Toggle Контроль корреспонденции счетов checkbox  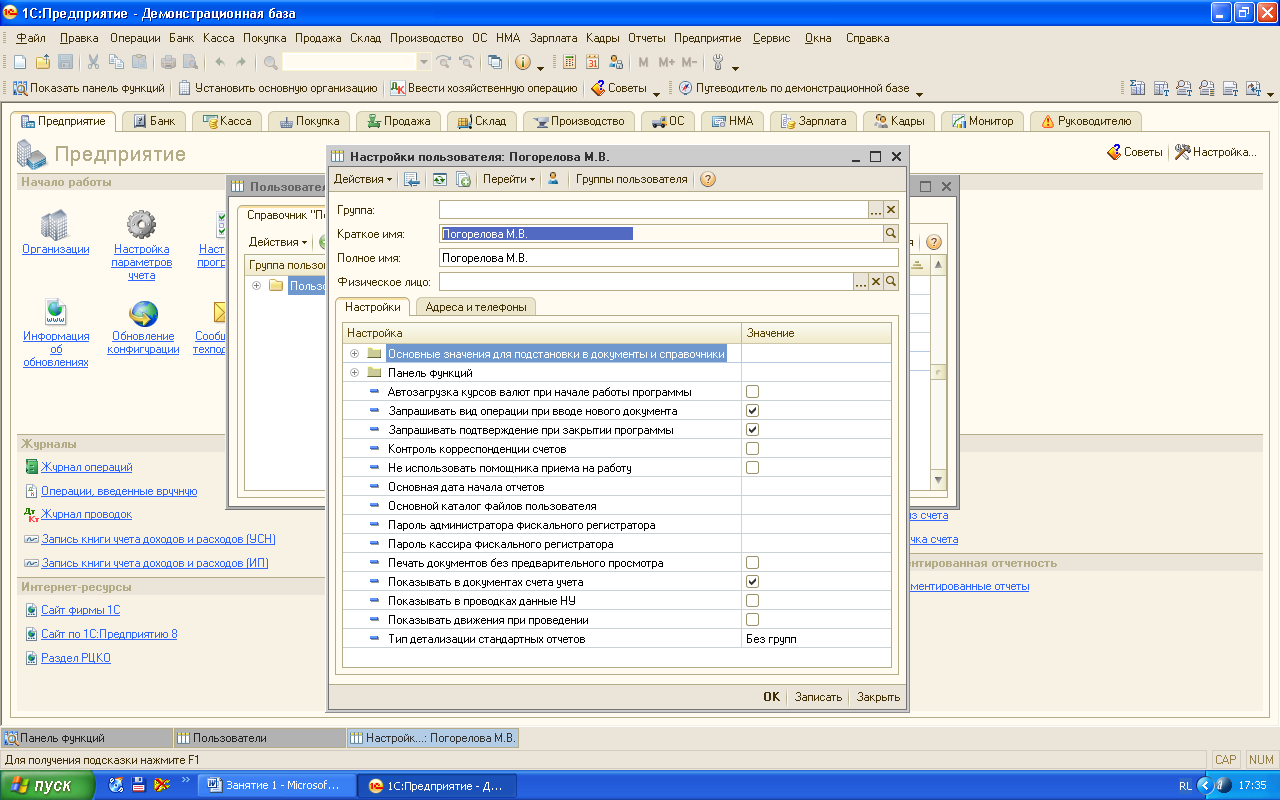[x=752, y=449]
